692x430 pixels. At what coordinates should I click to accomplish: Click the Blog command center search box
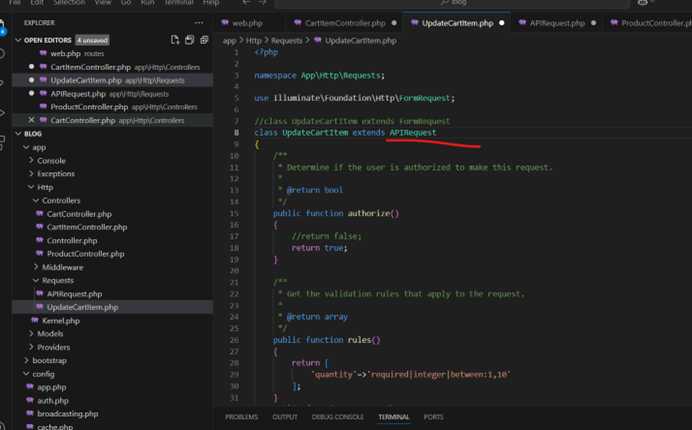(x=452, y=3)
